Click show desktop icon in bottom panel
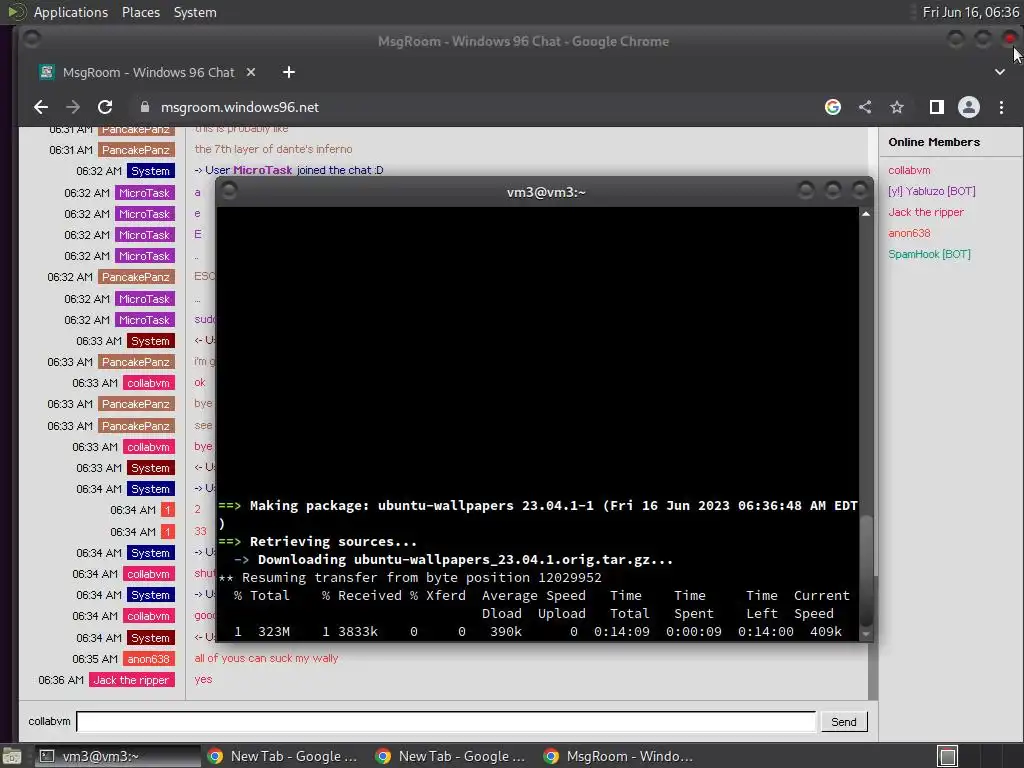Image resolution: width=1024 pixels, height=768 pixels. [x=11, y=756]
